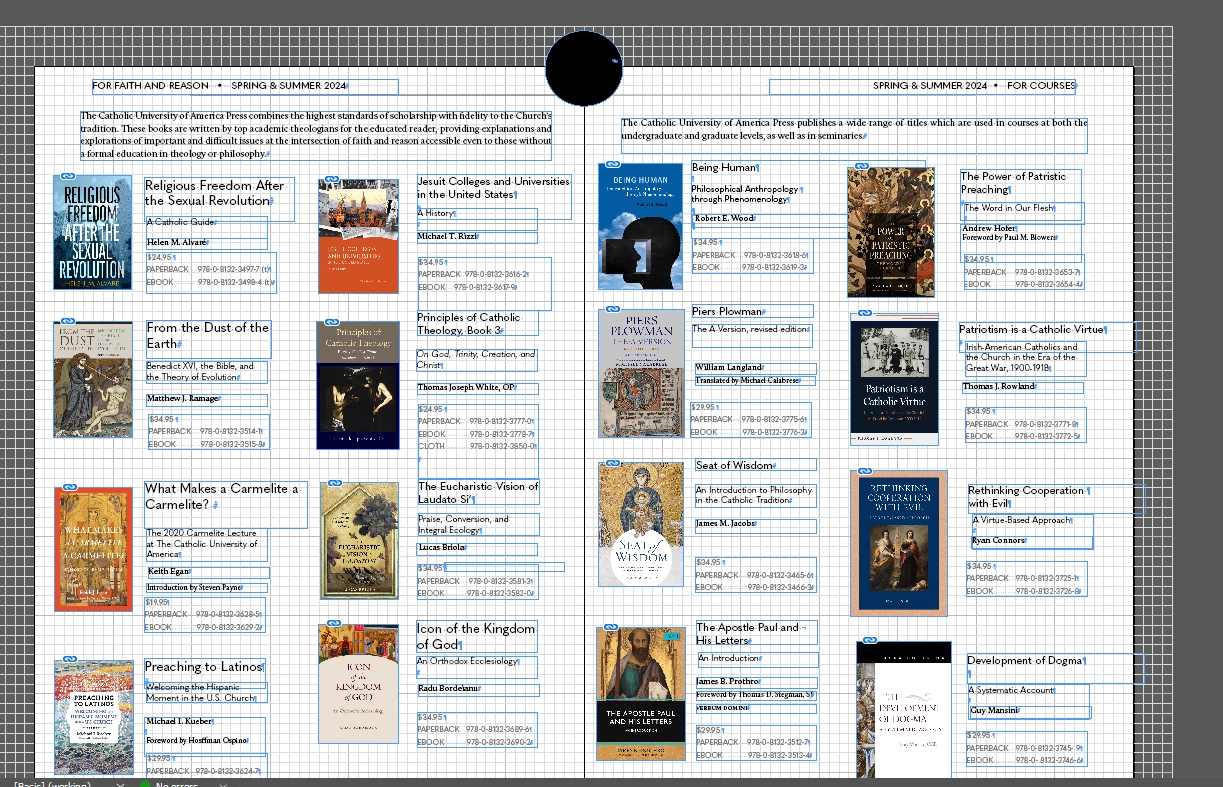Click link badge on Patristic Preaching cover
Screen dimensions: 1223x787
(x=862, y=169)
